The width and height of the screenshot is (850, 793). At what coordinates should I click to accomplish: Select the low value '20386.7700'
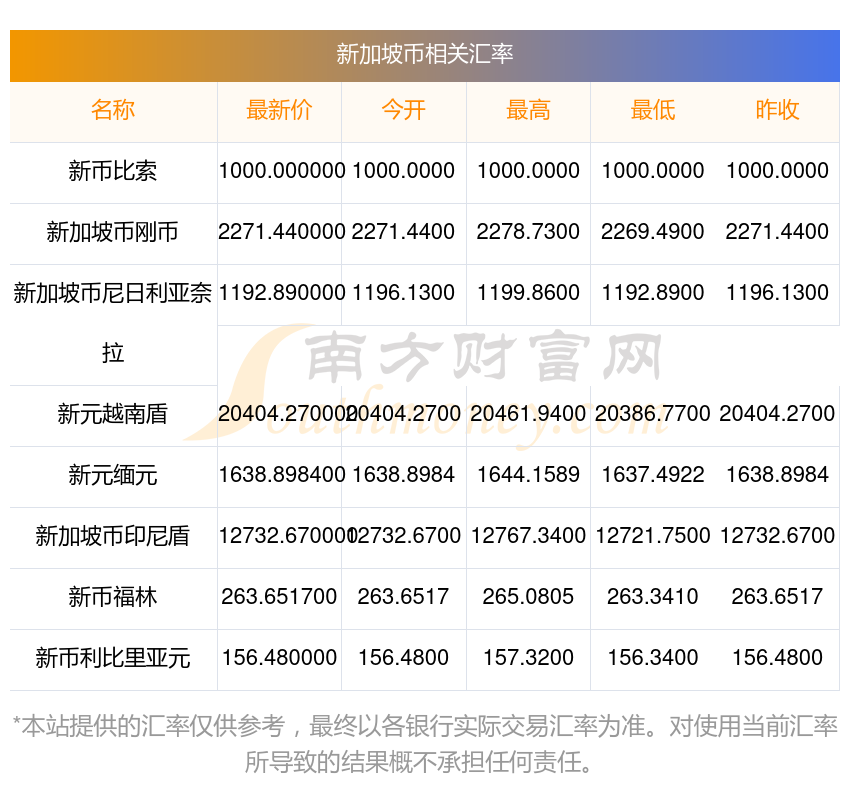point(653,414)
